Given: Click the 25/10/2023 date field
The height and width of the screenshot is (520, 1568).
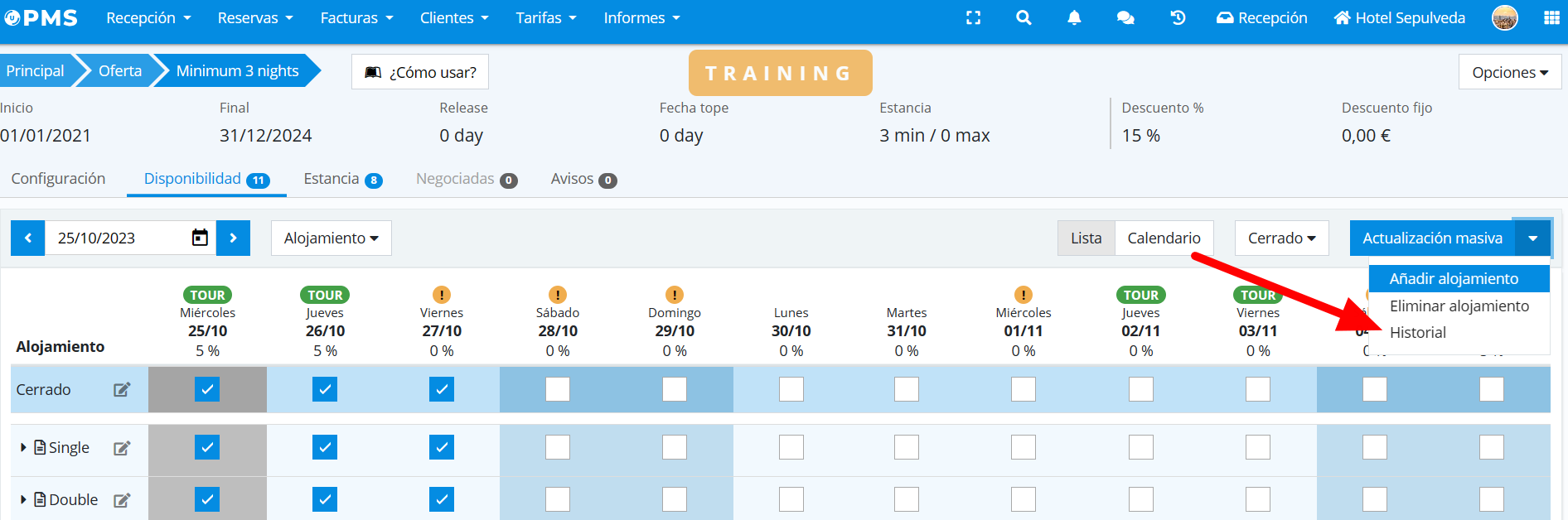Looking at the screenshot, I should click(116, 238).
